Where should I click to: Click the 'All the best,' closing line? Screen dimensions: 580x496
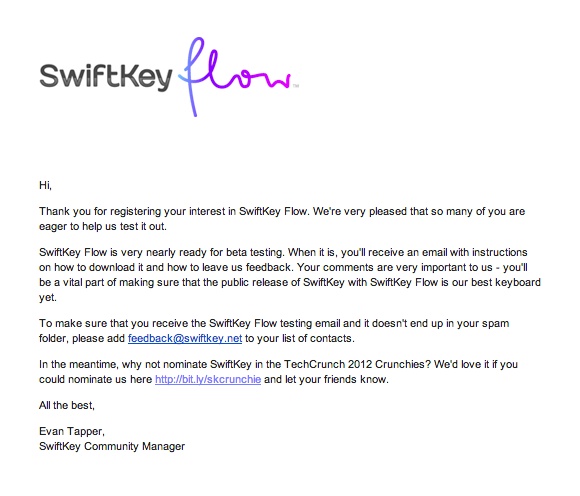click(67, 406)
